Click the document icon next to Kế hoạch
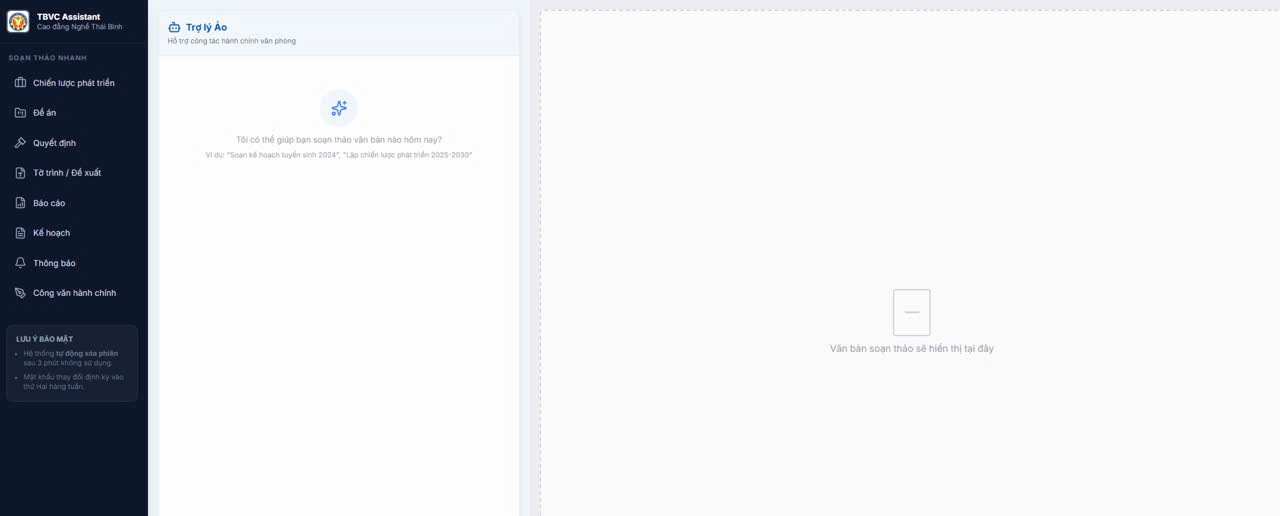Screen dimensions: 1280x516 pos(20,233)
